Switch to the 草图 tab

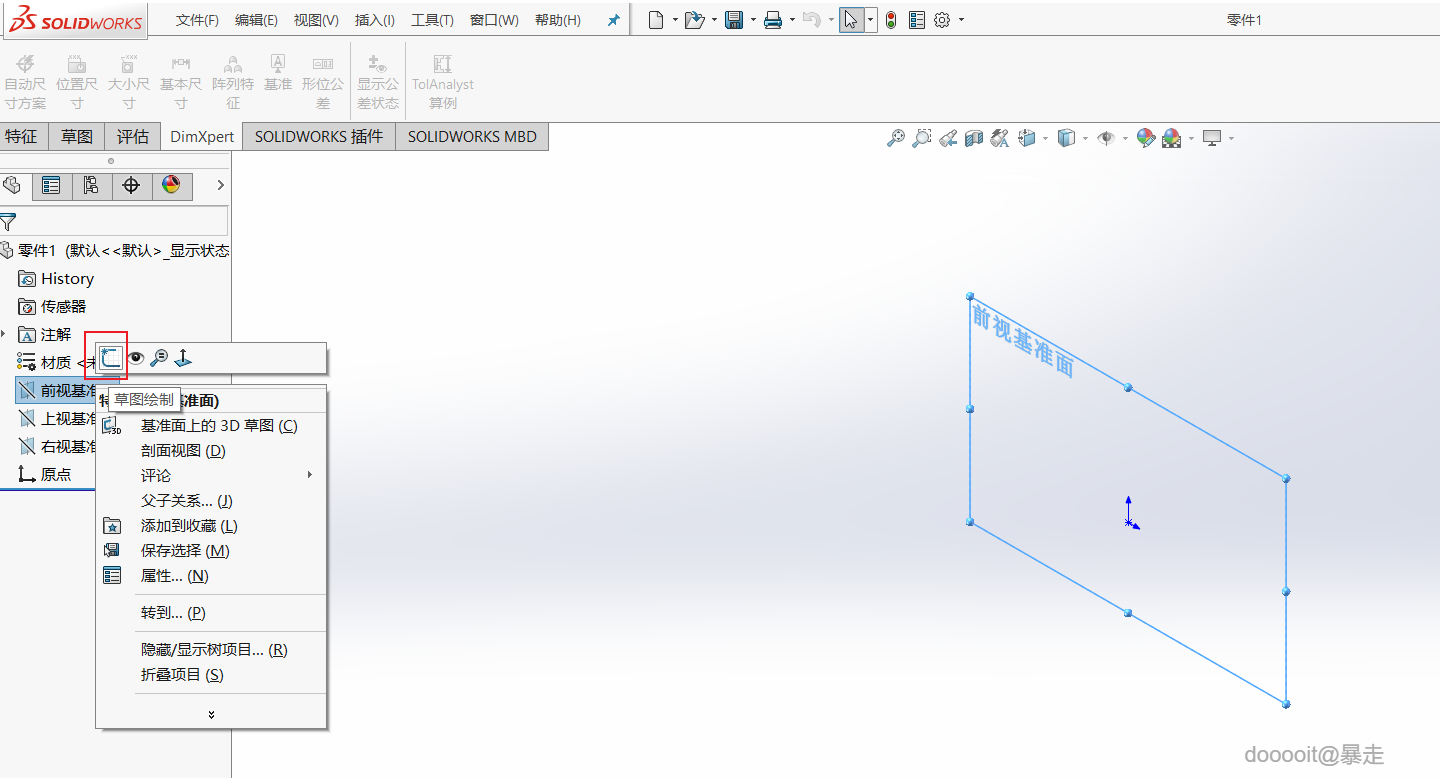coord(77,136)
